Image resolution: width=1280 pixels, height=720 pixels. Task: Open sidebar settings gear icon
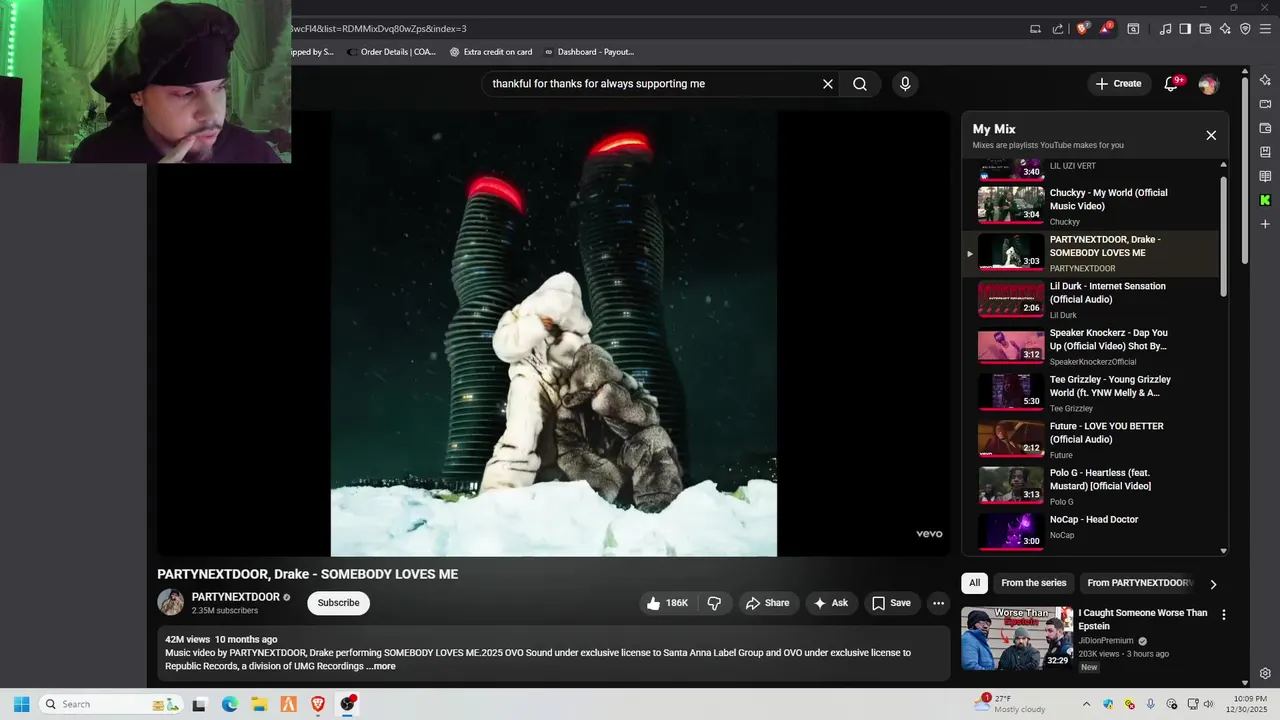1265,673
